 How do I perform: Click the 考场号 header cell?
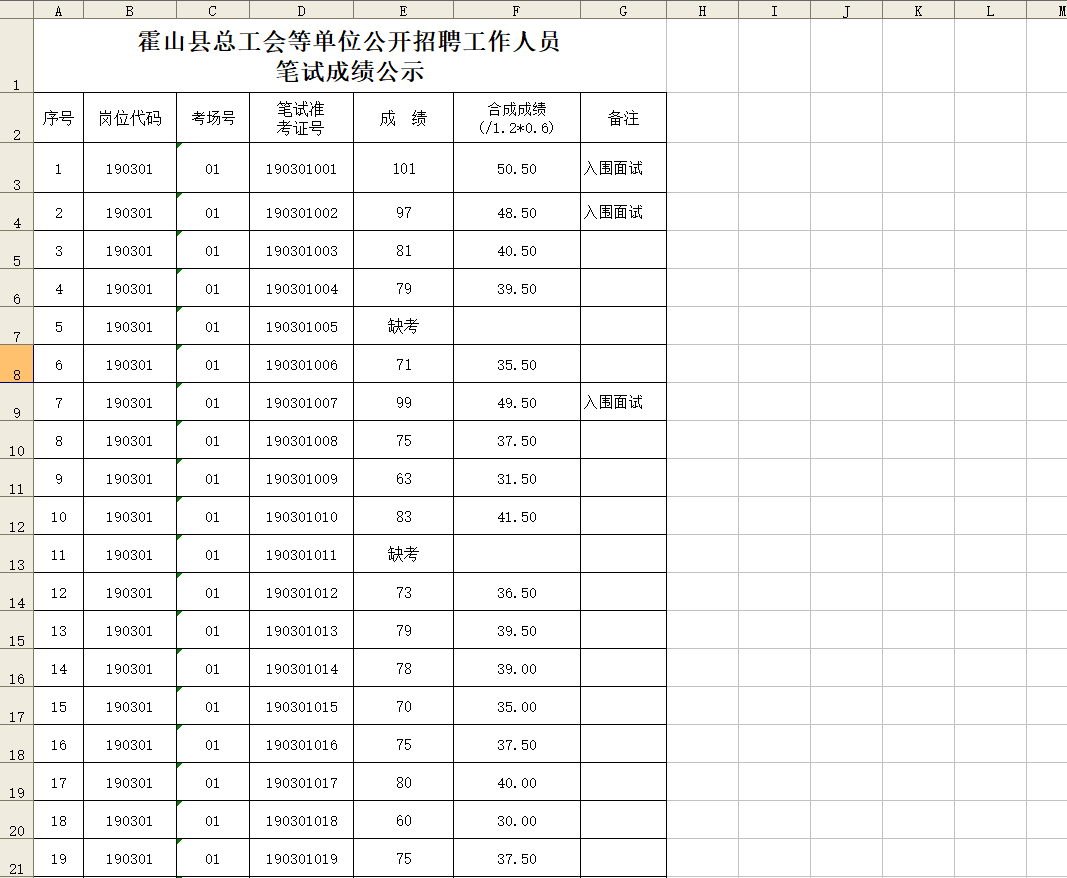[x=213, y=118]
